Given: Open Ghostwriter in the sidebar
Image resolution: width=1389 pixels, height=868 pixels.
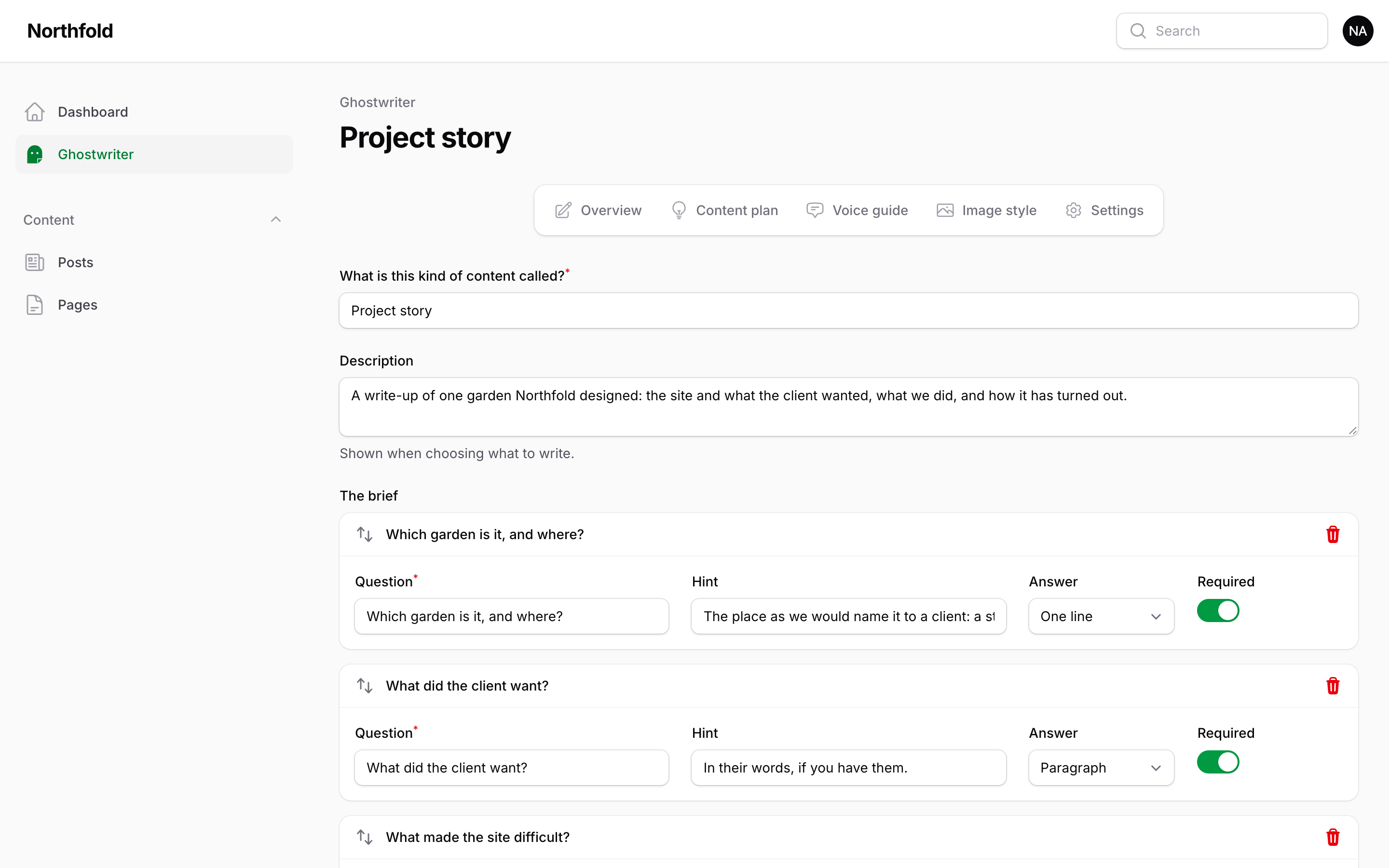Looking at the screenshot, I should (154, 154).
